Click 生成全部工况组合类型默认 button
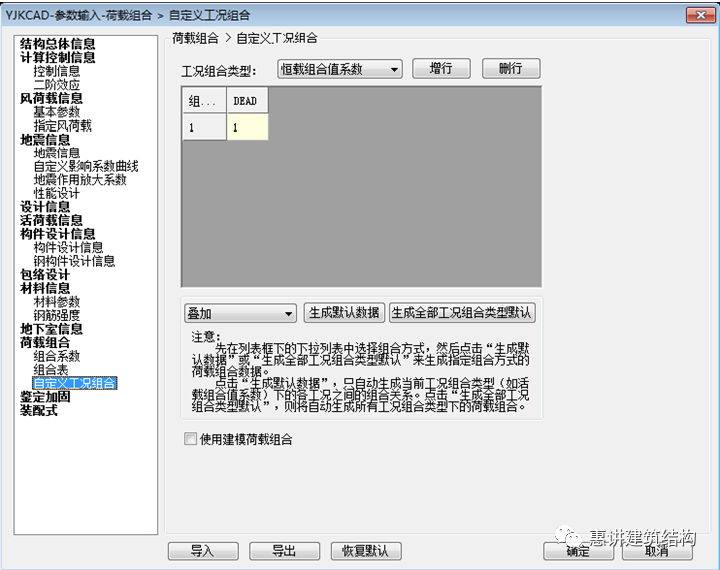This screenshot has width=720, height=570. coord(462,313)
